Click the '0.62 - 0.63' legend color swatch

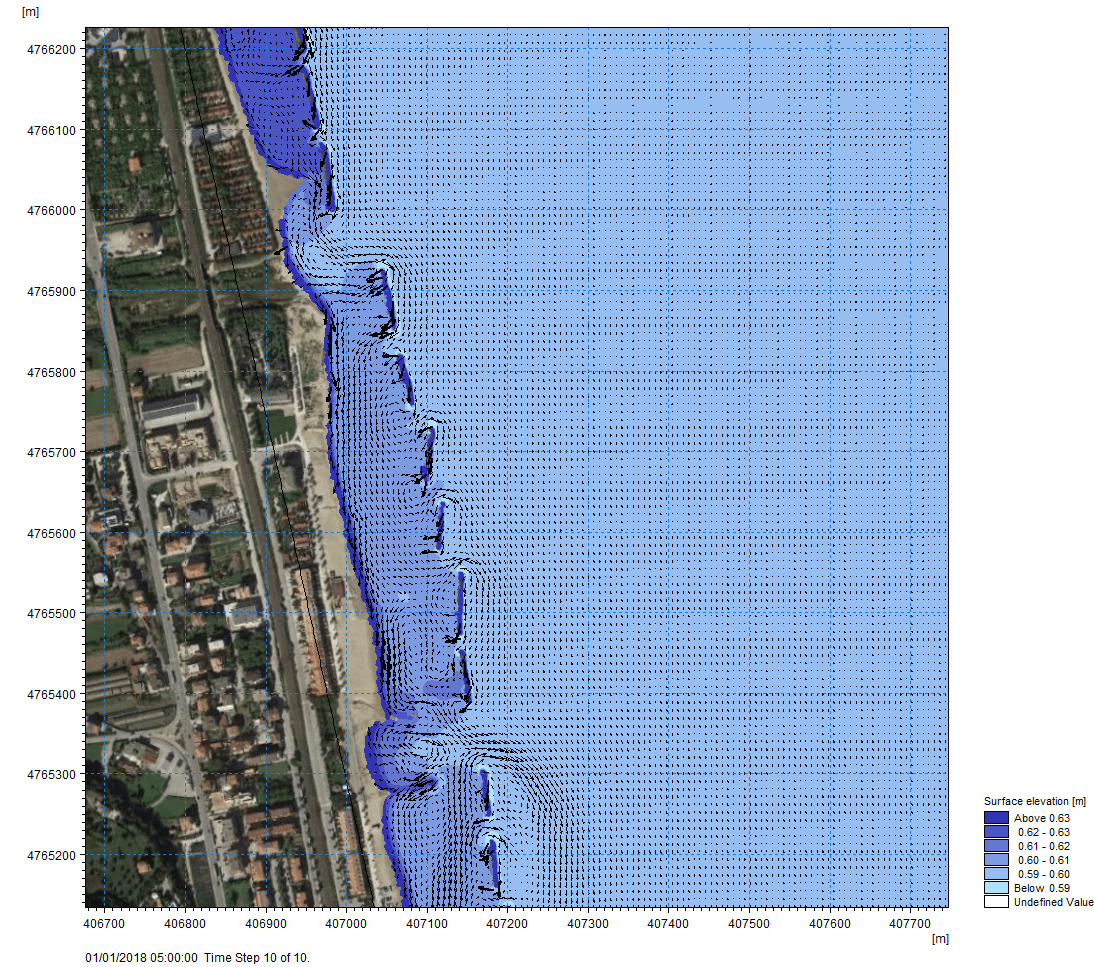[x=996, y=832]
